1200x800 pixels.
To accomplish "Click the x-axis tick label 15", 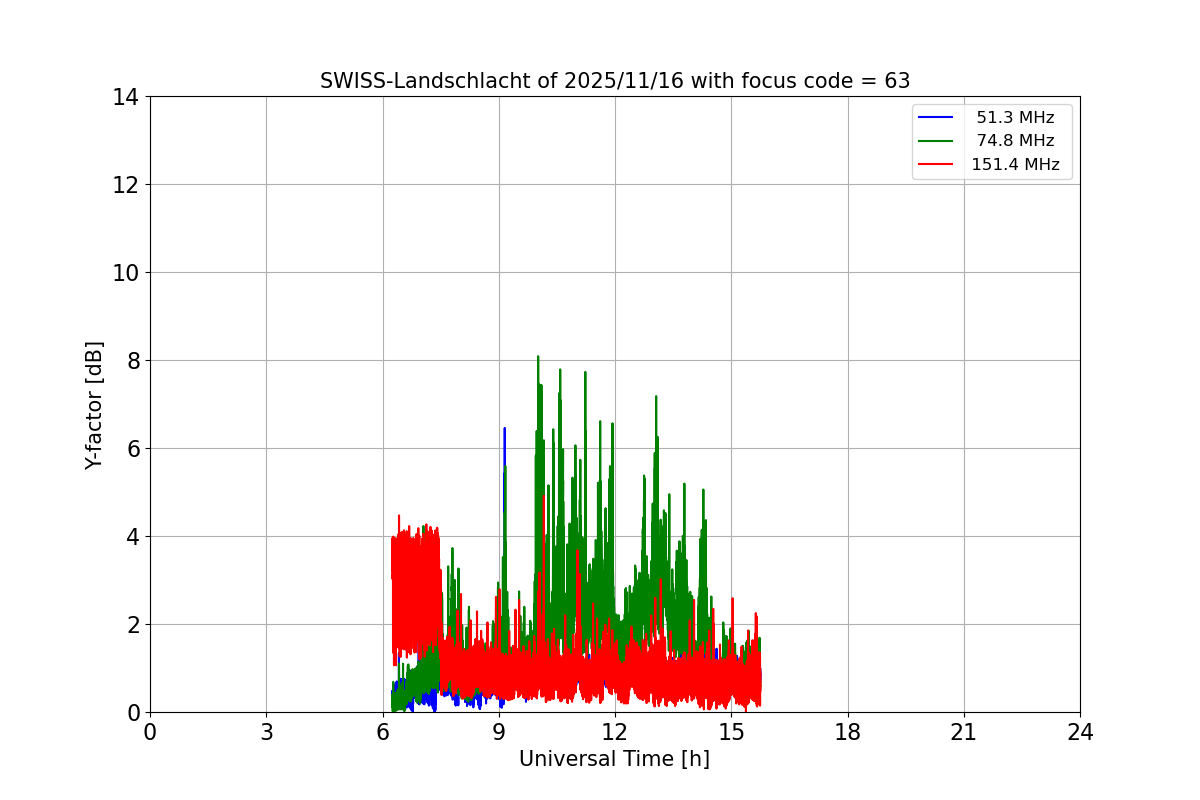I will coord(731,732).
